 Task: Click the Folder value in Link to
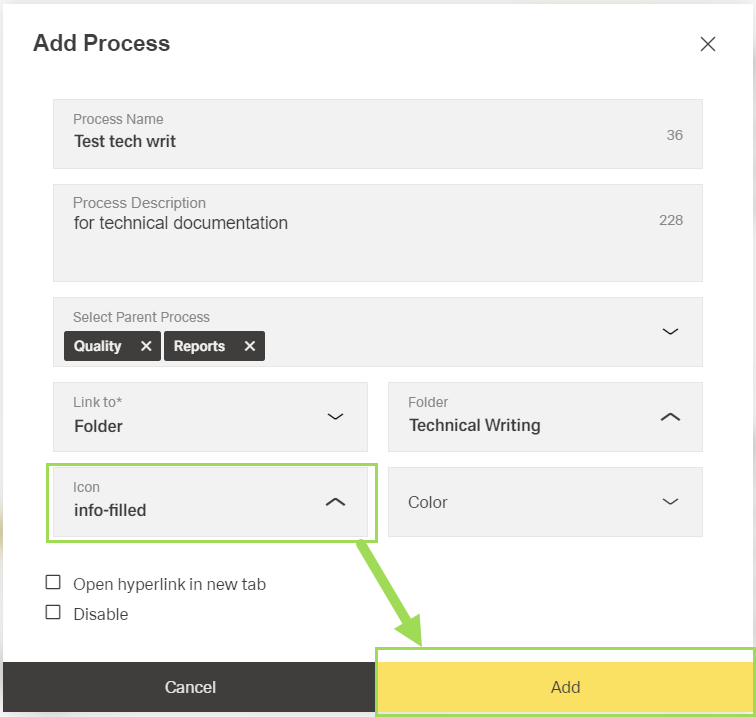[x=98, y=426]
